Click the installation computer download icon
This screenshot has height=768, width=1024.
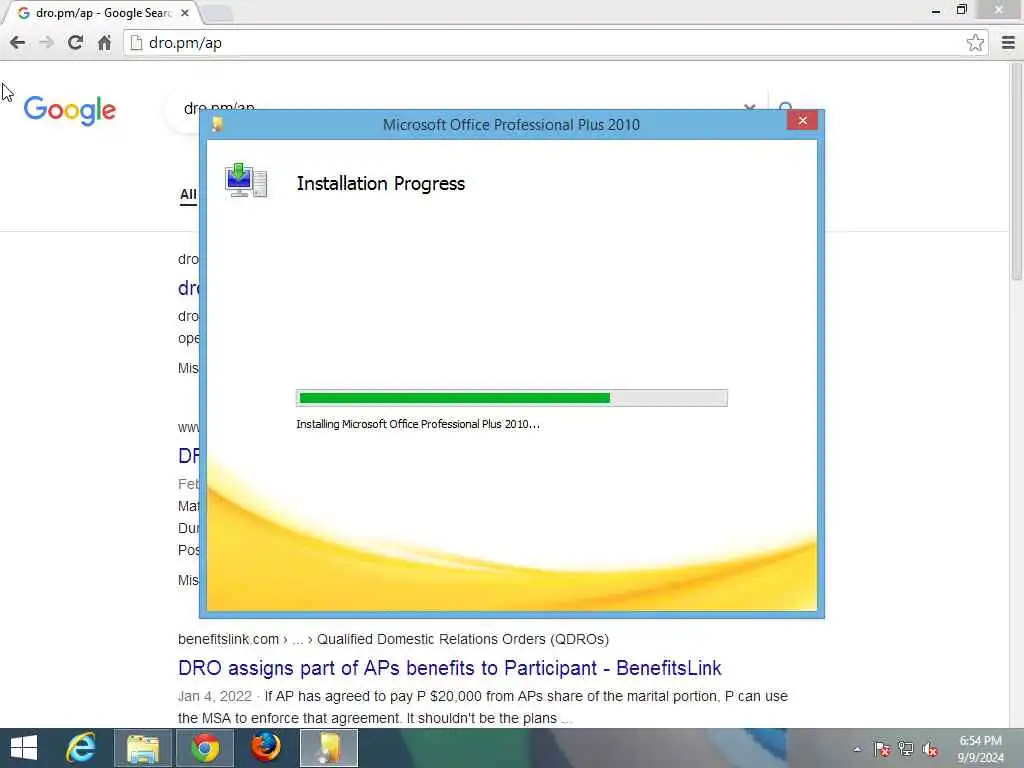pos(246,180)
